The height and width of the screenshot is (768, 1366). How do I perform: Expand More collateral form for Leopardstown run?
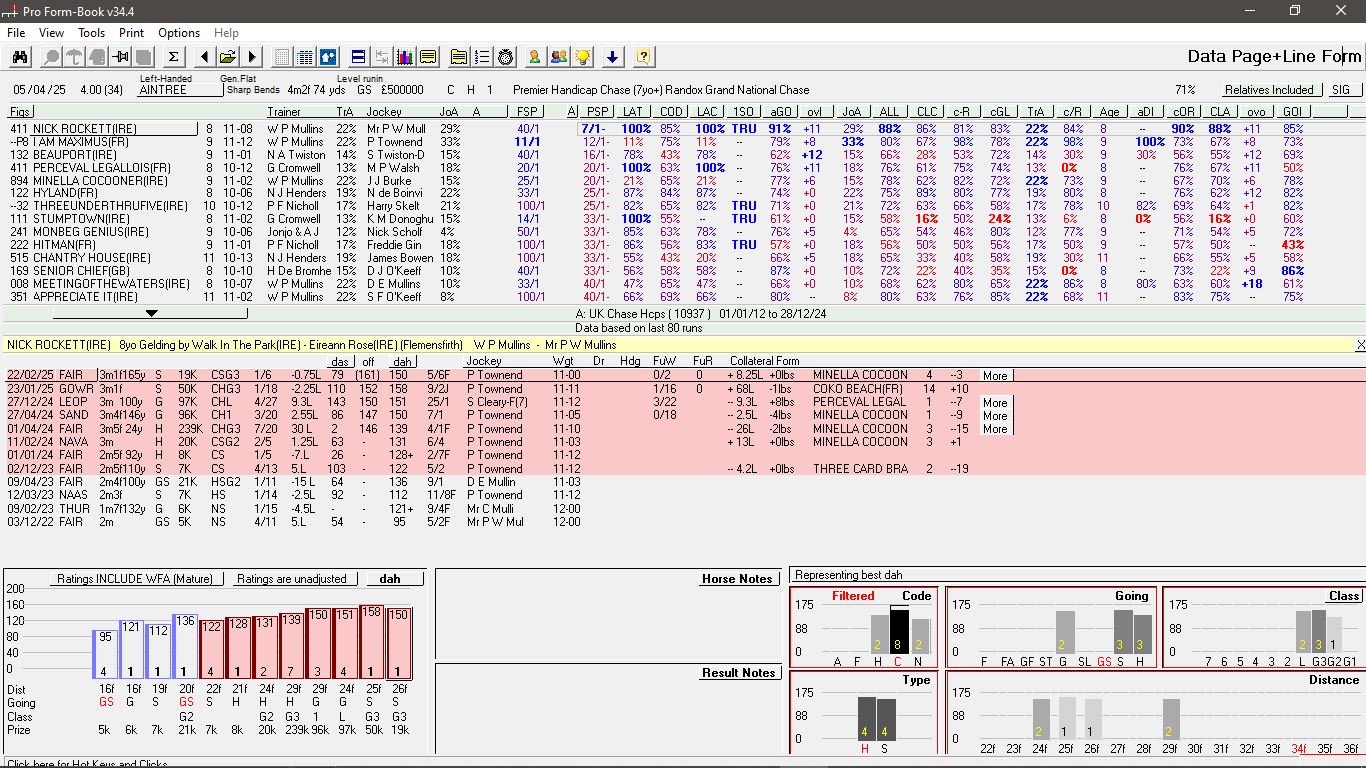tap(994, 403)
